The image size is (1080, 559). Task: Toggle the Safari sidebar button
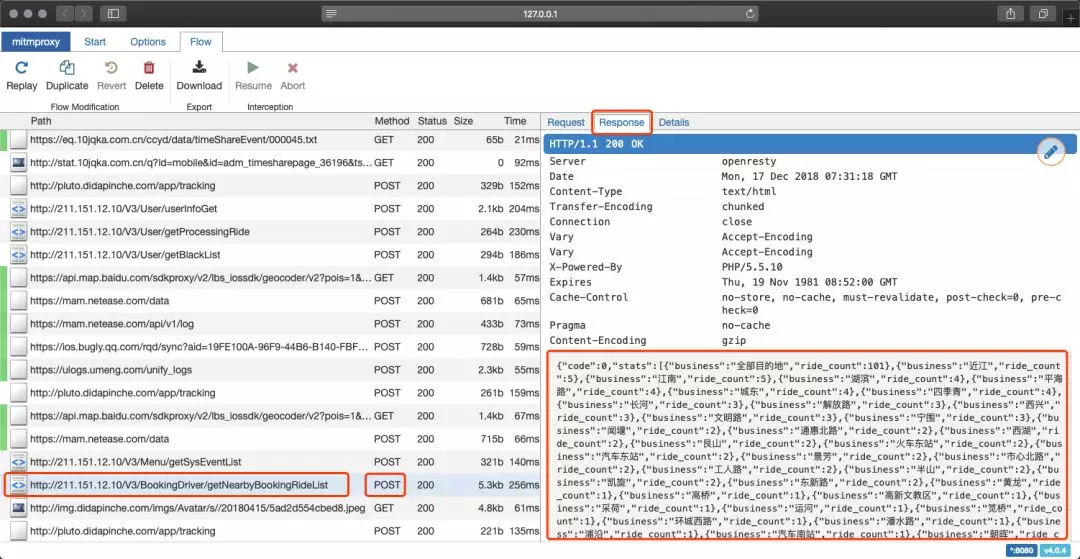click(x=113, y=13)
